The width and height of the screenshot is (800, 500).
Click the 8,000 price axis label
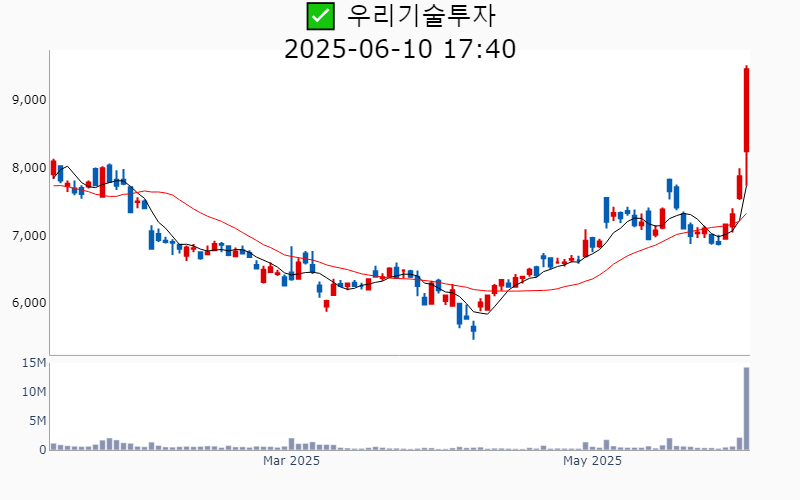29,168
